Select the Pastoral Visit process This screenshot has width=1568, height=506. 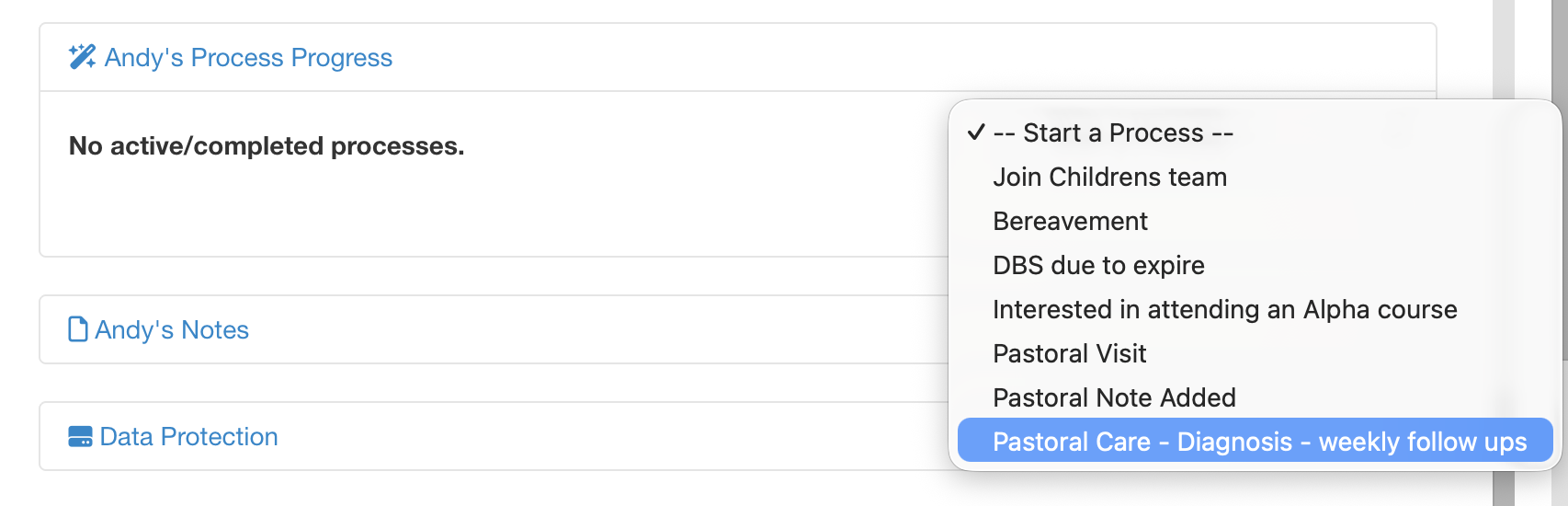coord(1069,353)
